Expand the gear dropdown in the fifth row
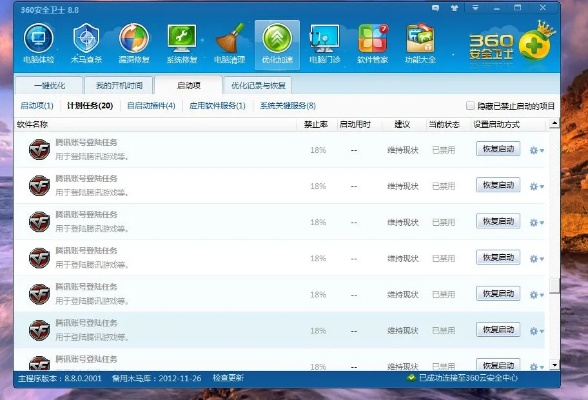Screen dimensions: 588x400 click(537, 295)
